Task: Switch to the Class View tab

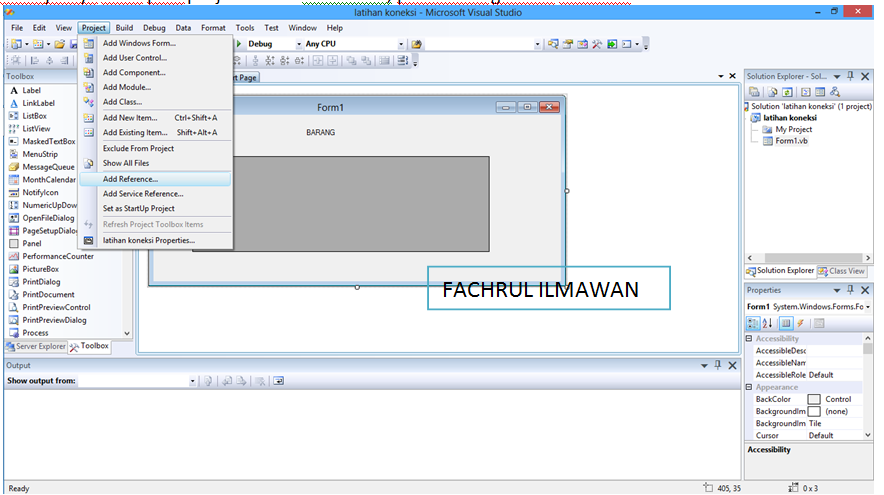Action: click(841, 271)
